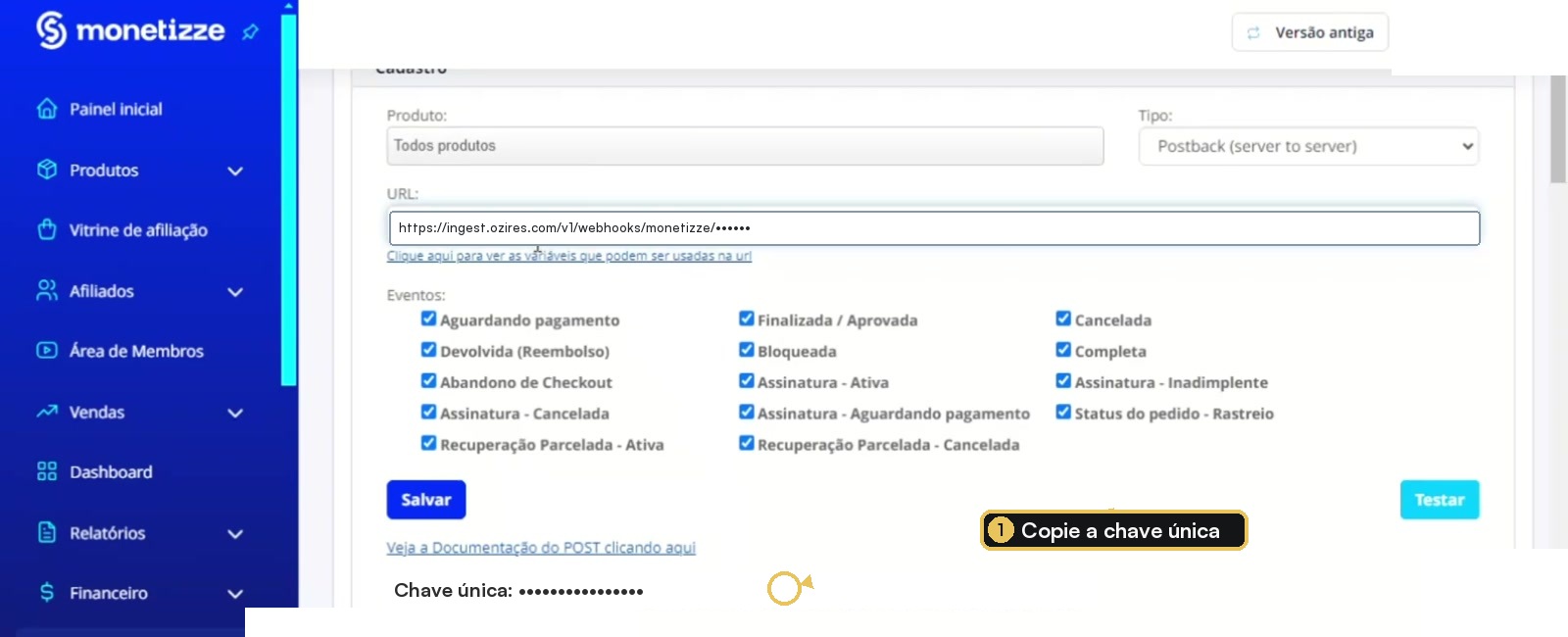Click the Área de Membros play icon
The width and height of the screenshot is (1568, 637).
click(x=47, y=350)
